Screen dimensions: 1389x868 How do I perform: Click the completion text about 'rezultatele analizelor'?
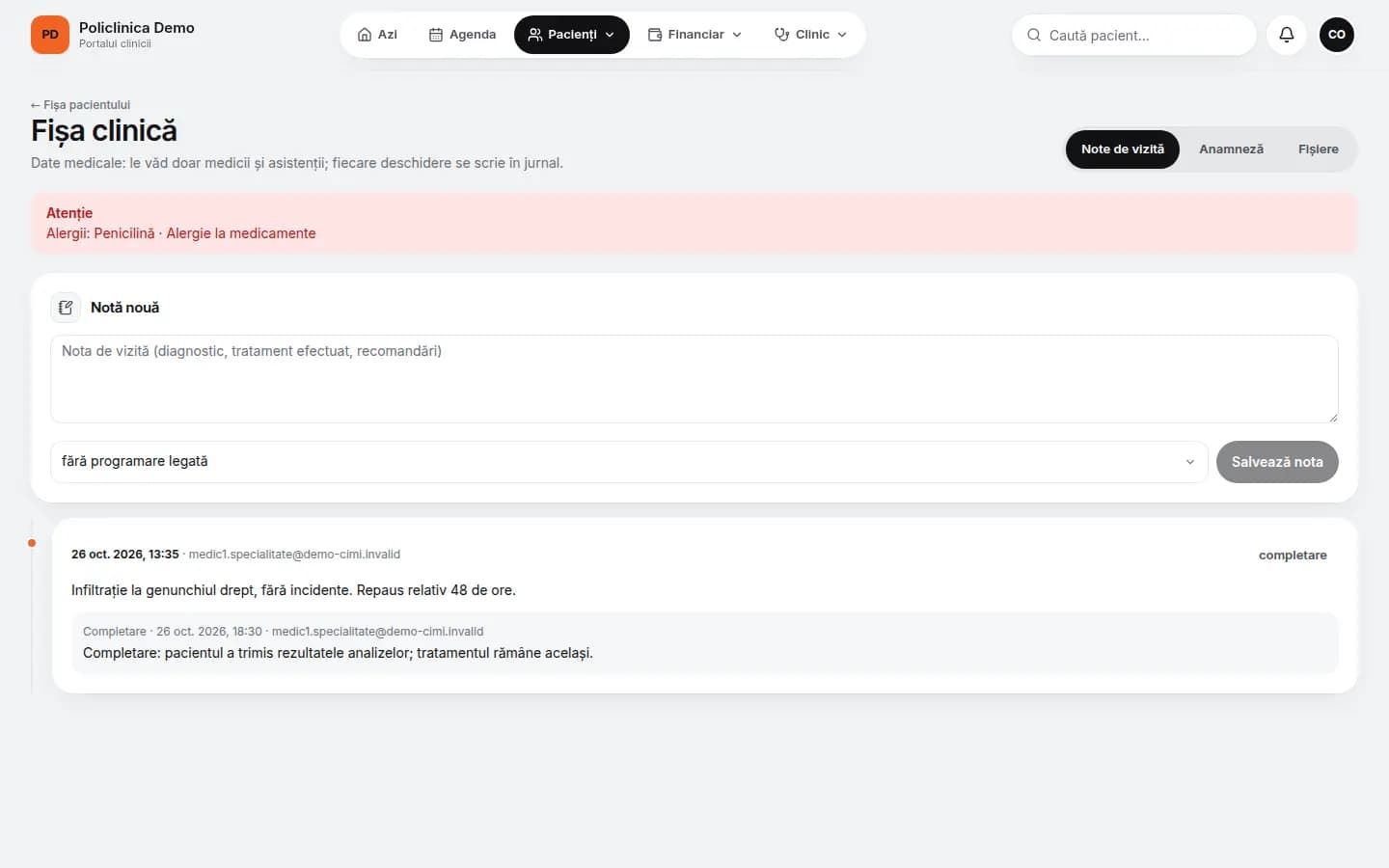click(x=338, y=653)
